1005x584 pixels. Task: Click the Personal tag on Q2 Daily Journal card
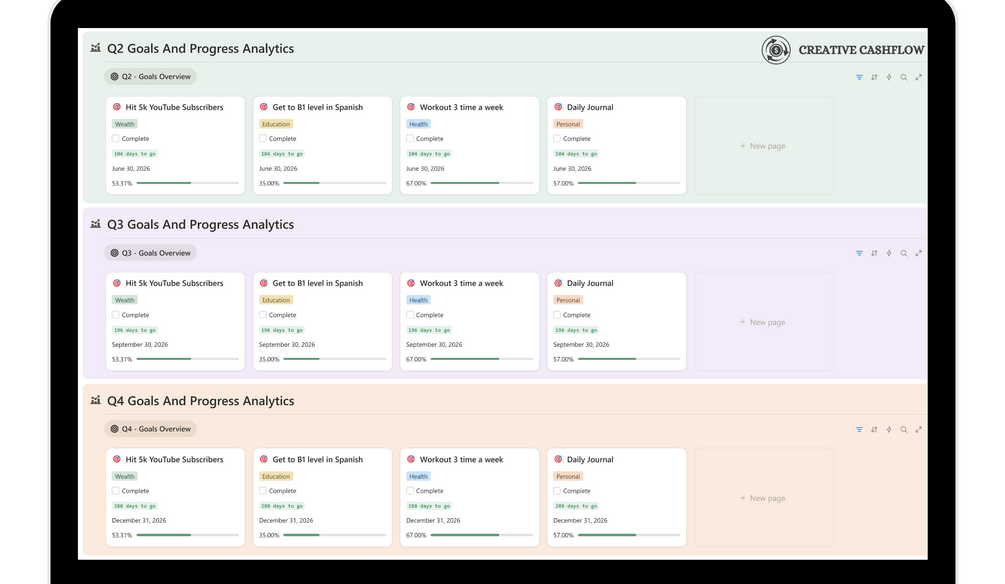pyautogui.click(x=568, y=124)
